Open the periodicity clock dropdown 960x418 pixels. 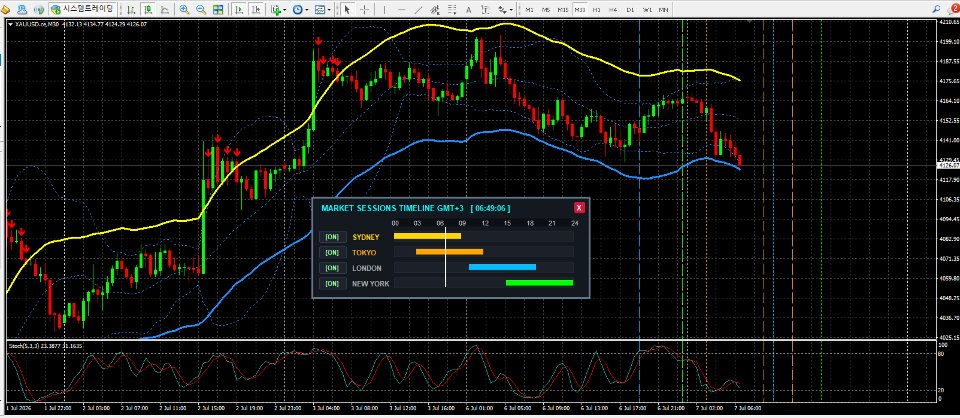[x=300, y=9]
